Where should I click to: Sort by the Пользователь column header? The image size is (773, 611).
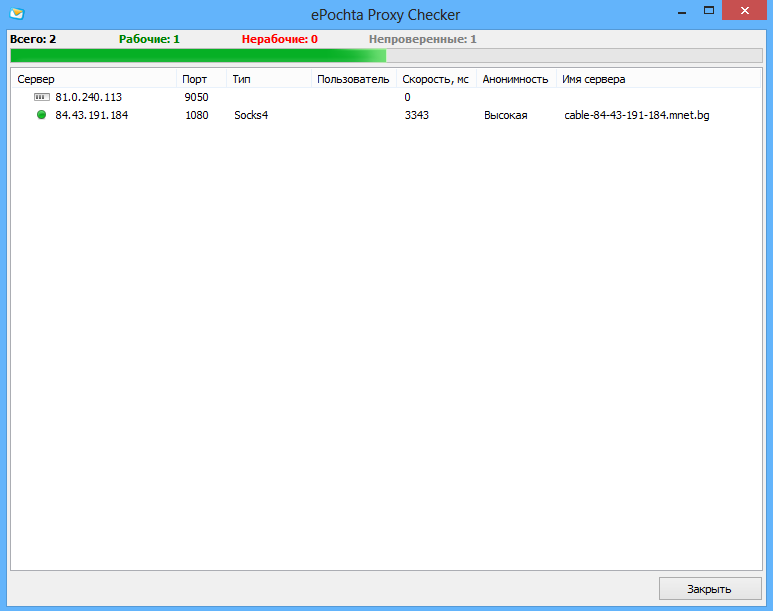tap(353, 79)
